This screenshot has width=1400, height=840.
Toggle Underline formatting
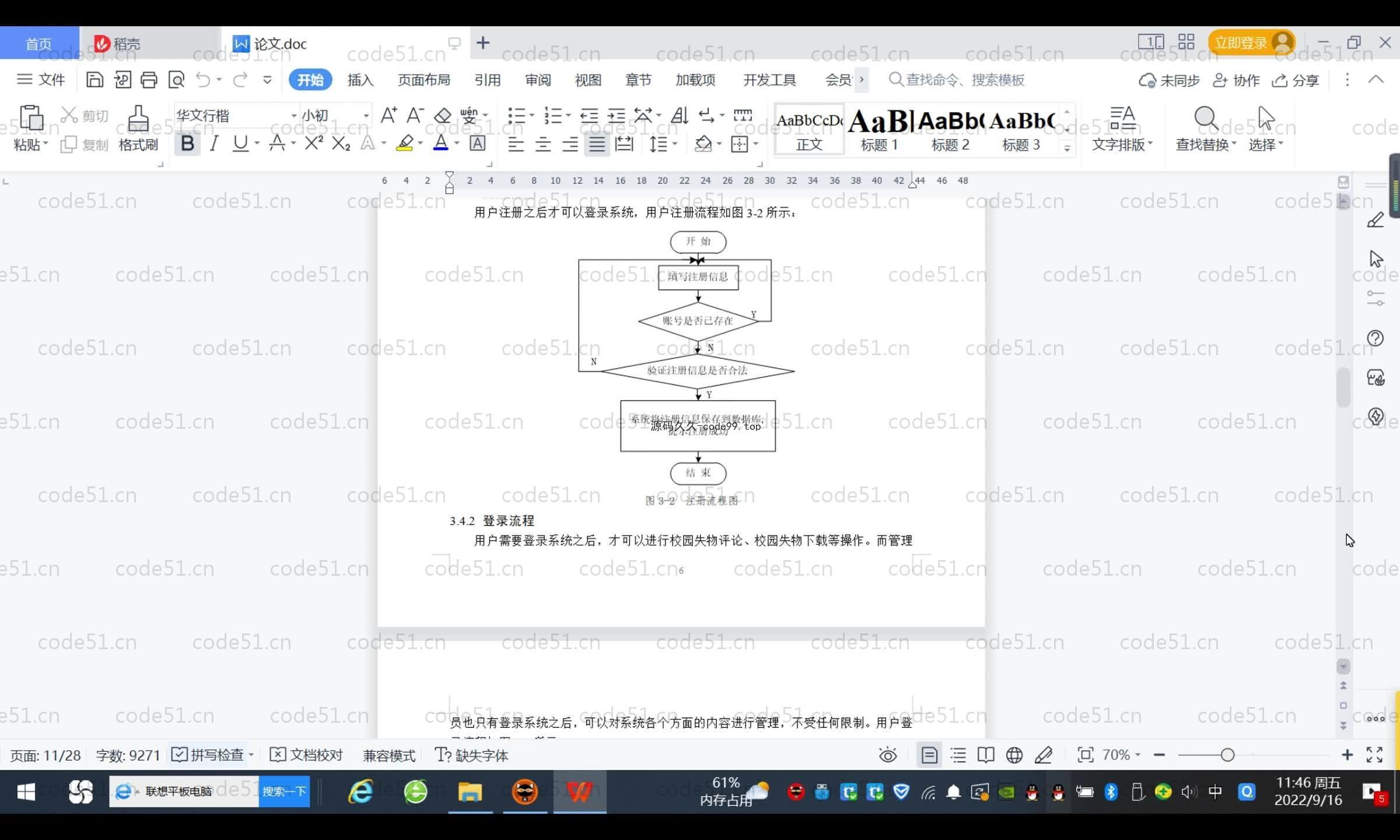pyautogui.click(x=240, y=143)
